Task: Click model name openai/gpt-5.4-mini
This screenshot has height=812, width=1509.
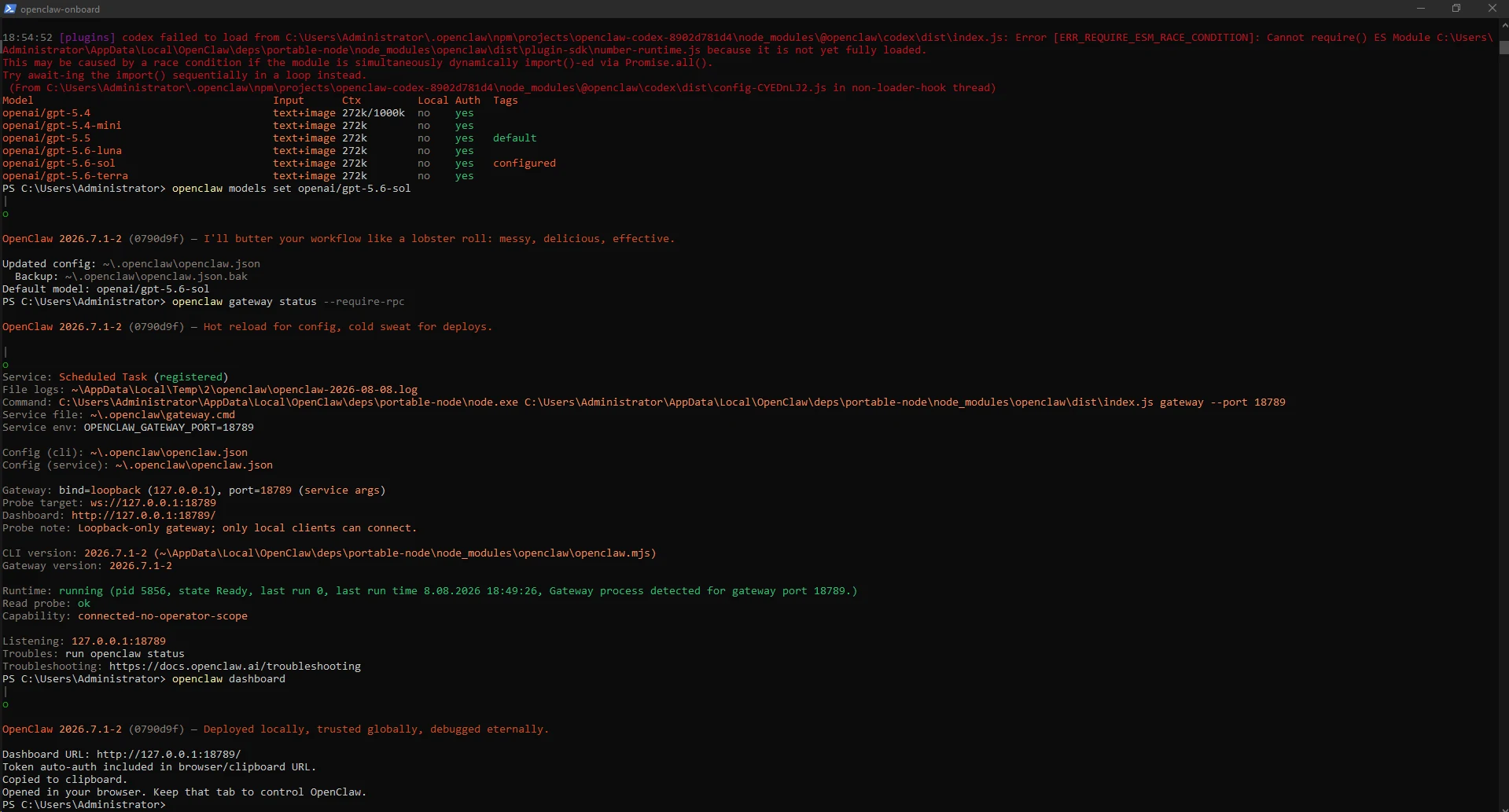Action: pos(62,126)
